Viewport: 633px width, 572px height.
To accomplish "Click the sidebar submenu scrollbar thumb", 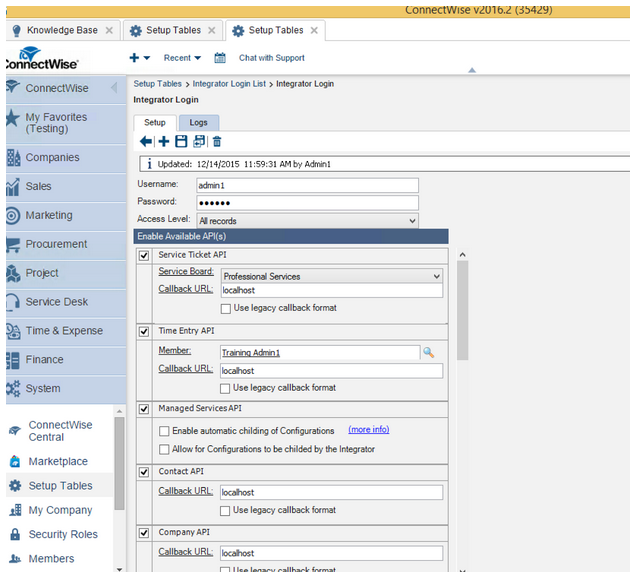I will tap(119, 463).
